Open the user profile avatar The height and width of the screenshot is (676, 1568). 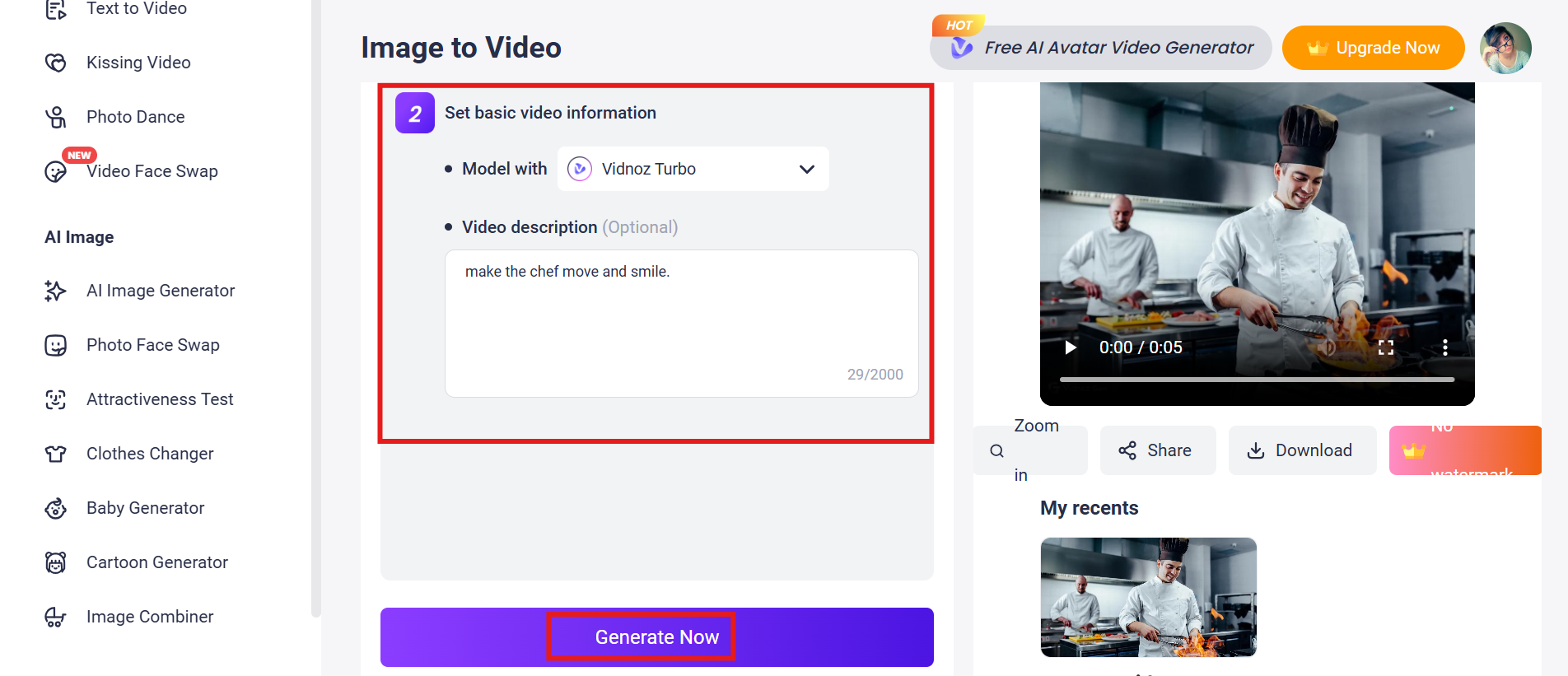pyautogui.click(x=1505, y=48)
